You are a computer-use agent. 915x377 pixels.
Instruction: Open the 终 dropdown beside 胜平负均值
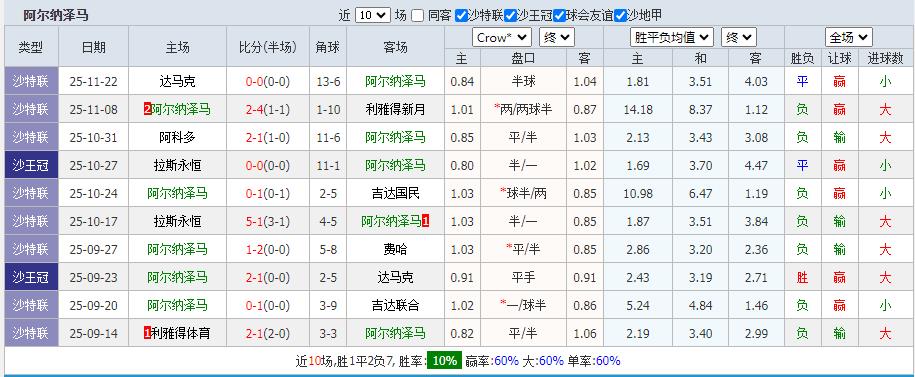click(x=739, y=38)
